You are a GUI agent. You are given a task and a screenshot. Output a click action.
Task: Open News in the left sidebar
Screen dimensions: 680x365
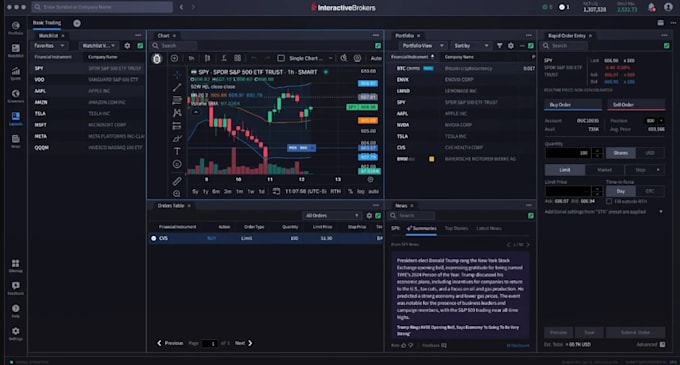[16, 141]
